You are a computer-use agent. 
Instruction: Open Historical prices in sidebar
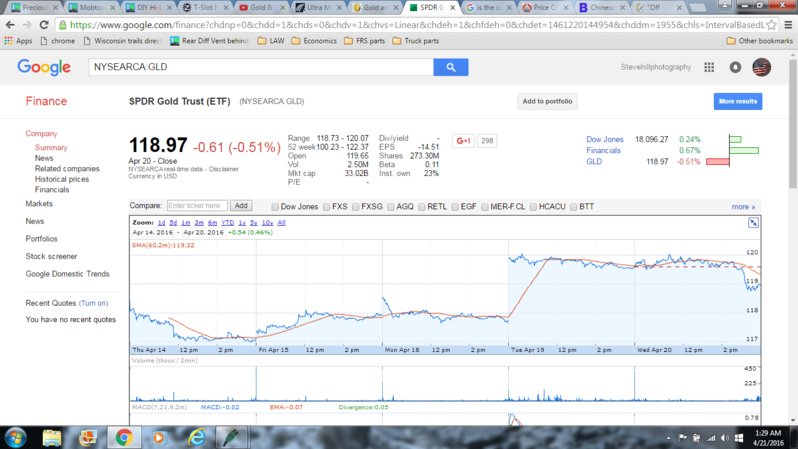pos(62,179)
